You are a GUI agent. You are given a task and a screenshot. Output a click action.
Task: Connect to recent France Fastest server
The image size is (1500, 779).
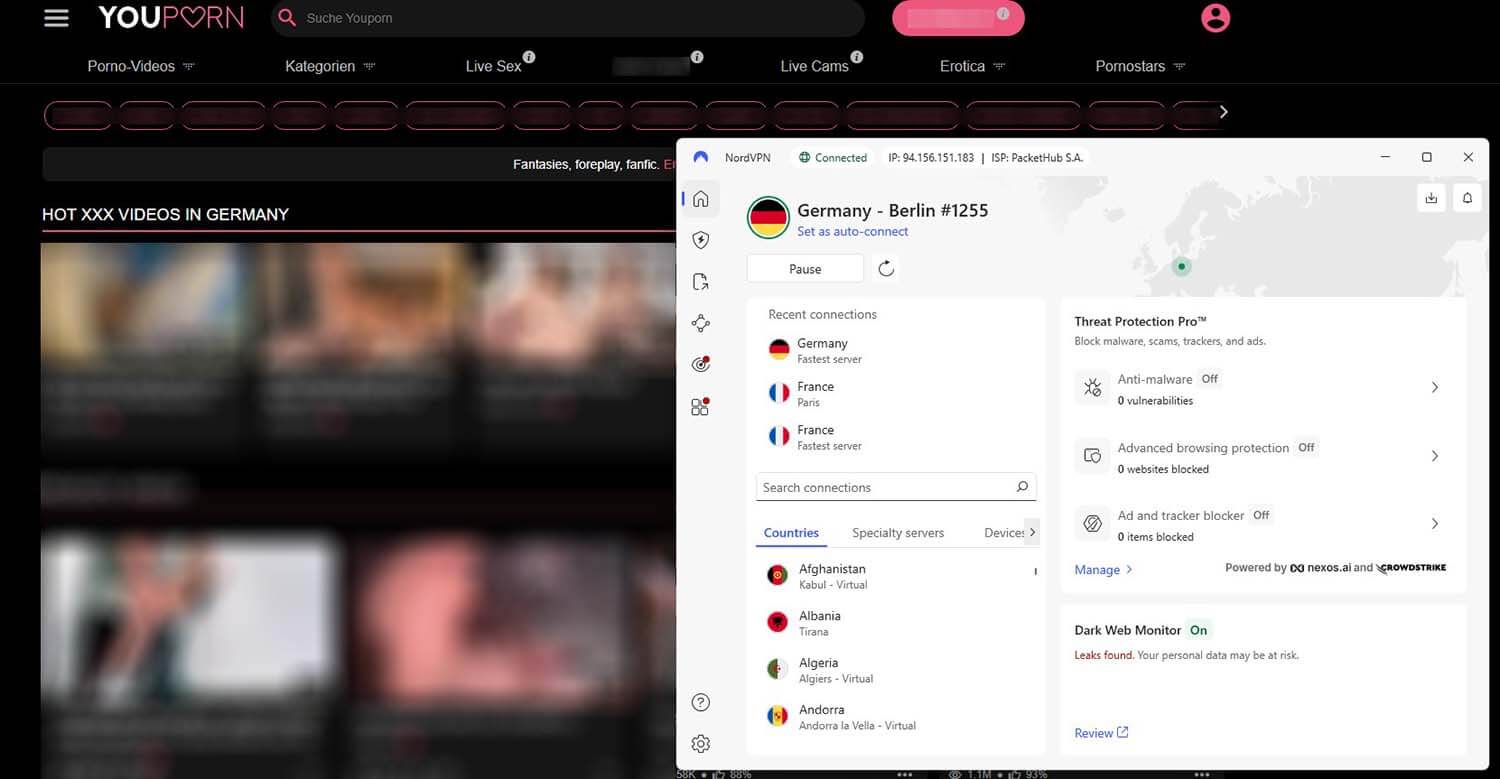(896, 437)
